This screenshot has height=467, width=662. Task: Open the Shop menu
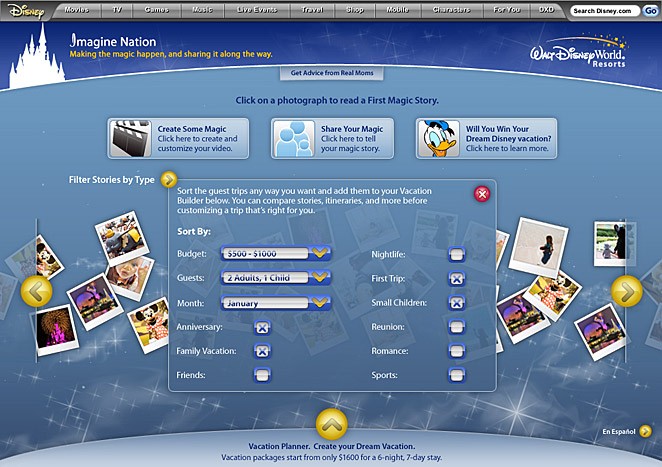pos(355,10)
